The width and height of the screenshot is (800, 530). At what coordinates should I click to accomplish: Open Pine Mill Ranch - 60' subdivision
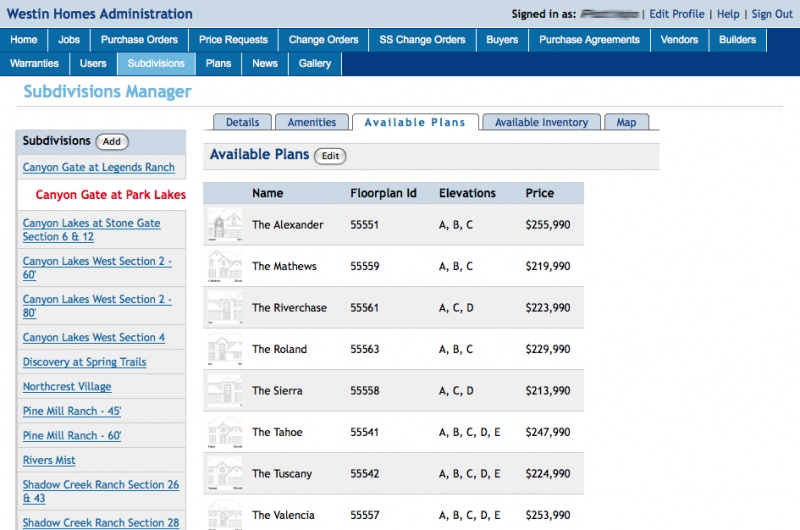click(72, 435)
